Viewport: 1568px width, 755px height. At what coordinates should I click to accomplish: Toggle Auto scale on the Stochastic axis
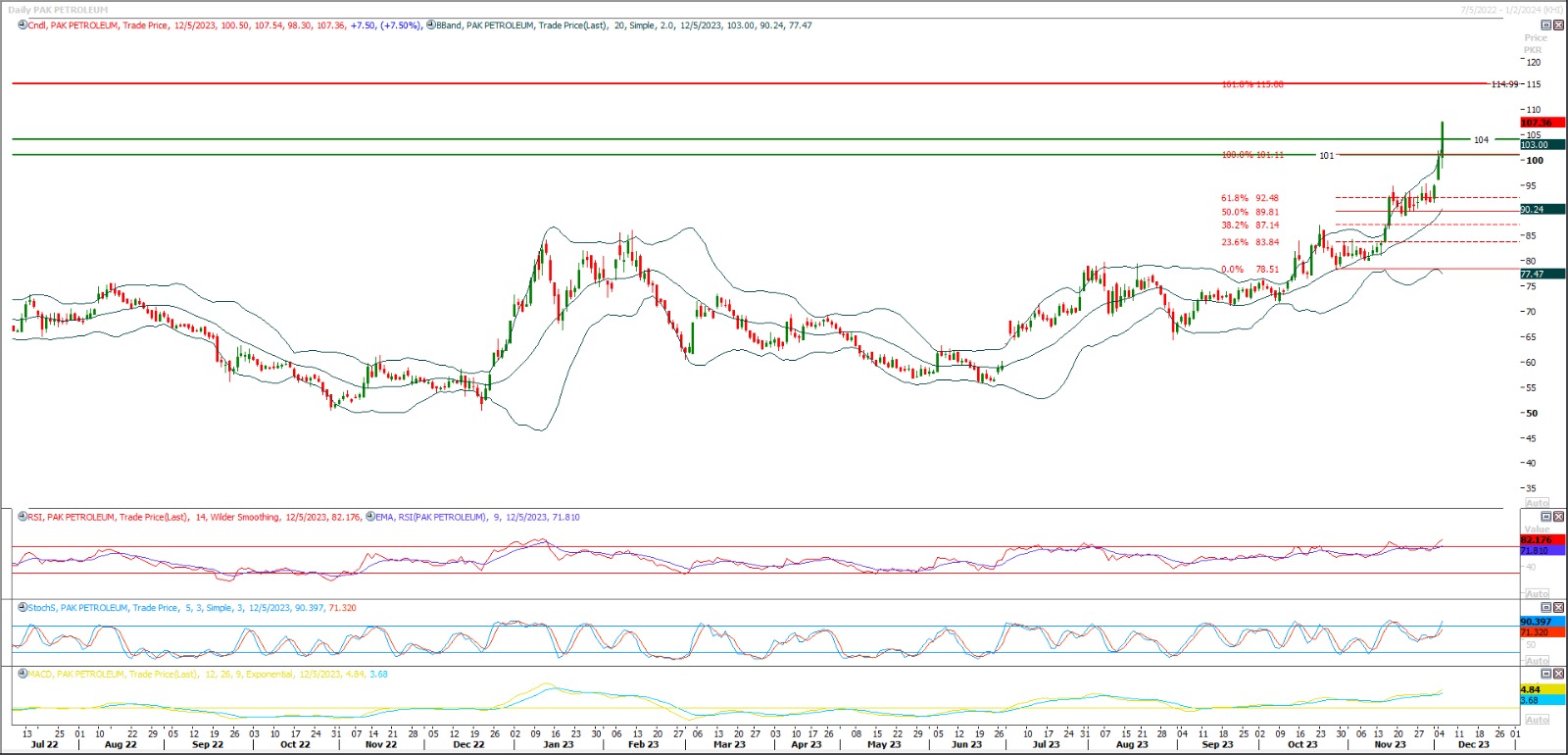pyautogui.click(x=1537, y=660)
